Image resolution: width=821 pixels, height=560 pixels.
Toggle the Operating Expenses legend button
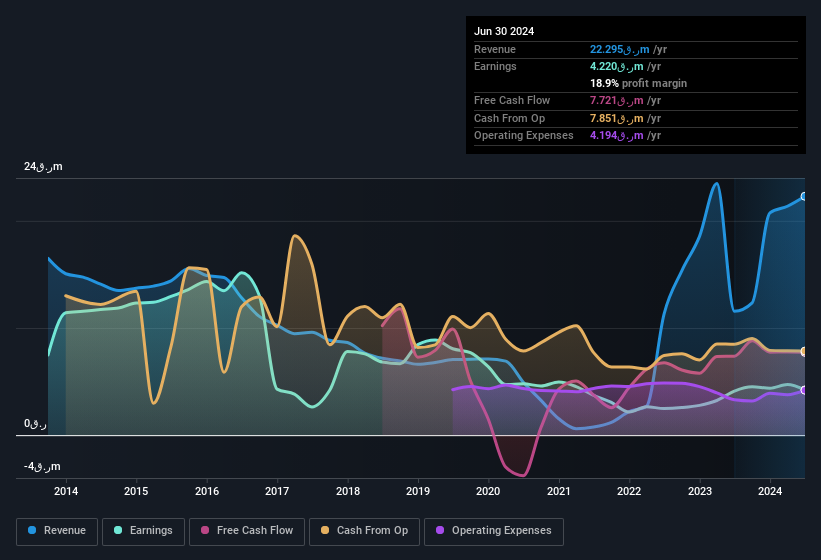pyautogui.click(x=493, y=531)
